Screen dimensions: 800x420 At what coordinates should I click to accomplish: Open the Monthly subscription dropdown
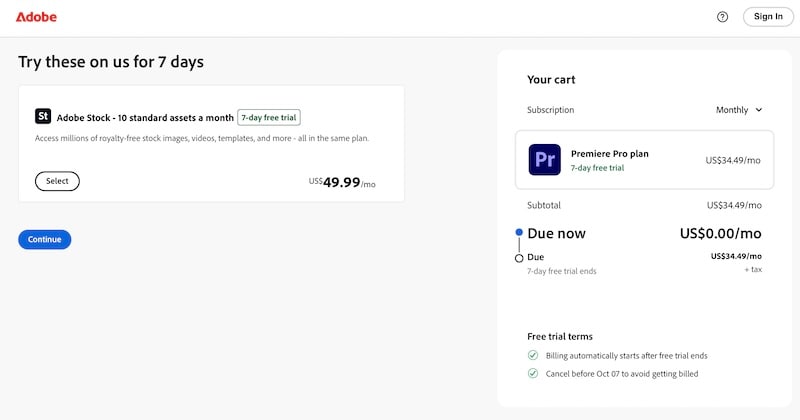(x=739, y=110)
